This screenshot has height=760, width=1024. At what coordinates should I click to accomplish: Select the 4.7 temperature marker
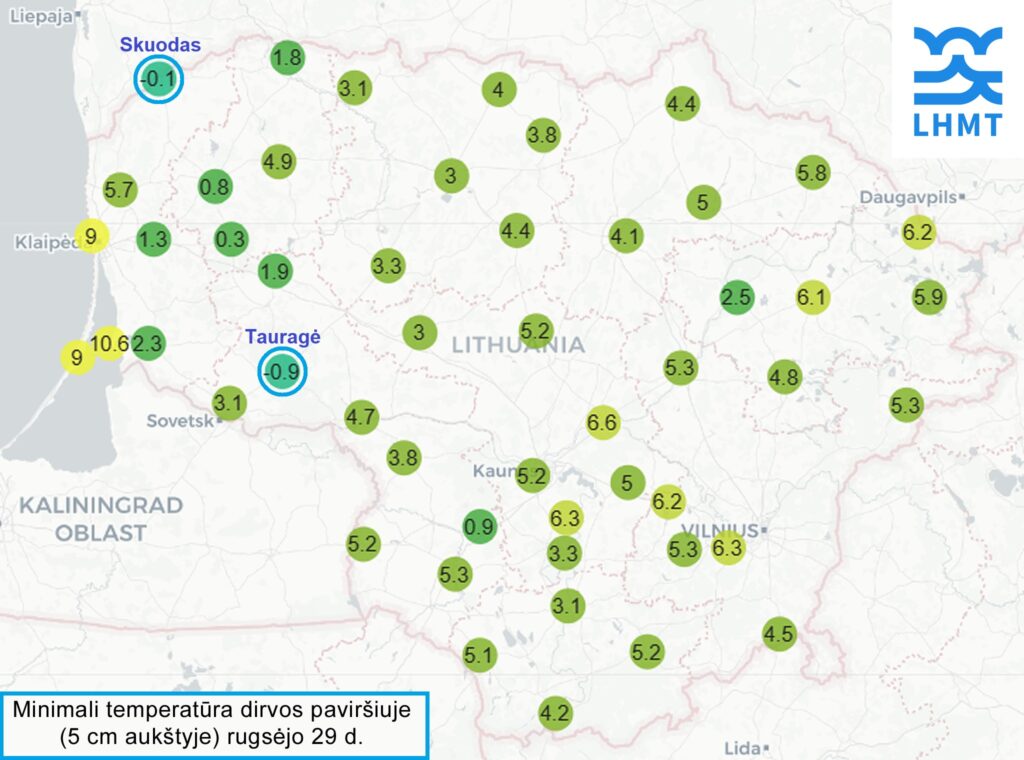tap(361, 417)
